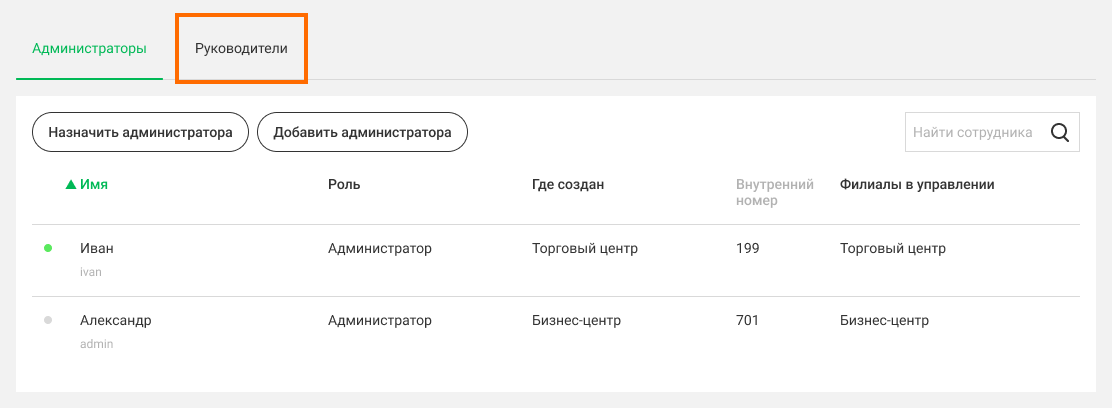Sort by the Где создан column header

coord(567,184)
